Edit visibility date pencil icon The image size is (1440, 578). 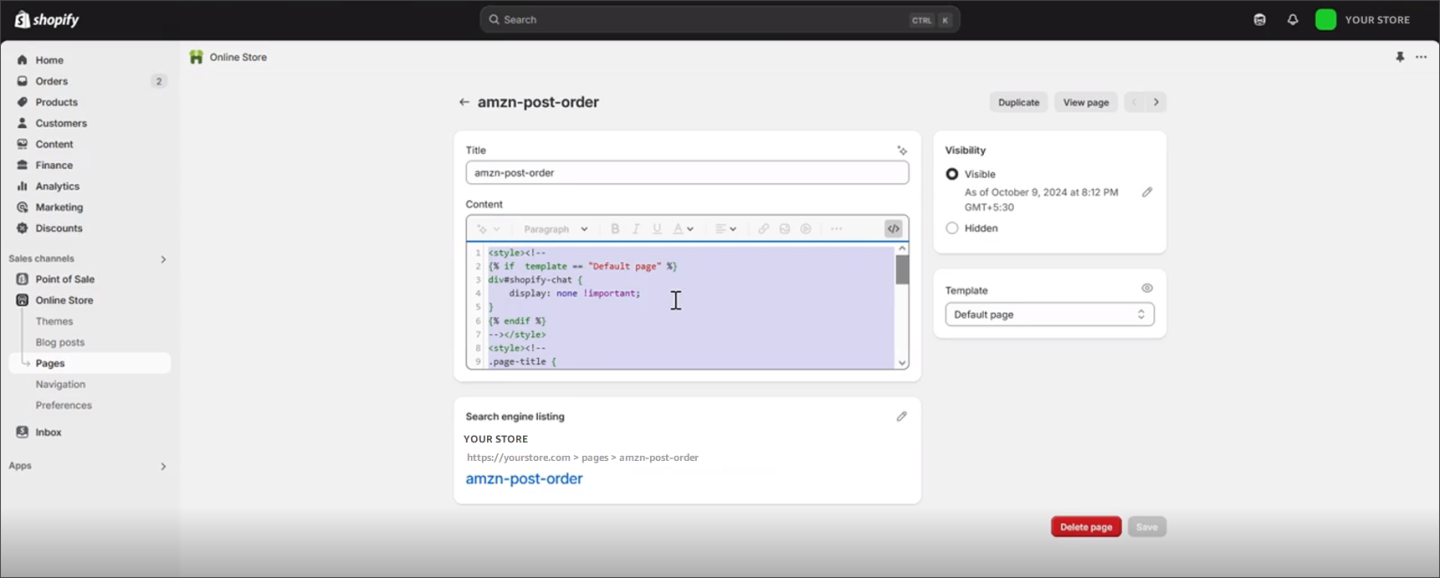pyautogui.click(x=1147, y=192)
